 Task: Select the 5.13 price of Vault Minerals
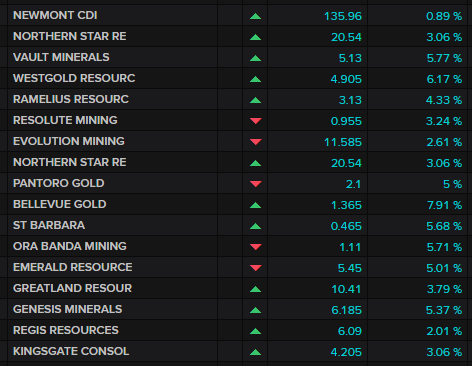(350, 58)
